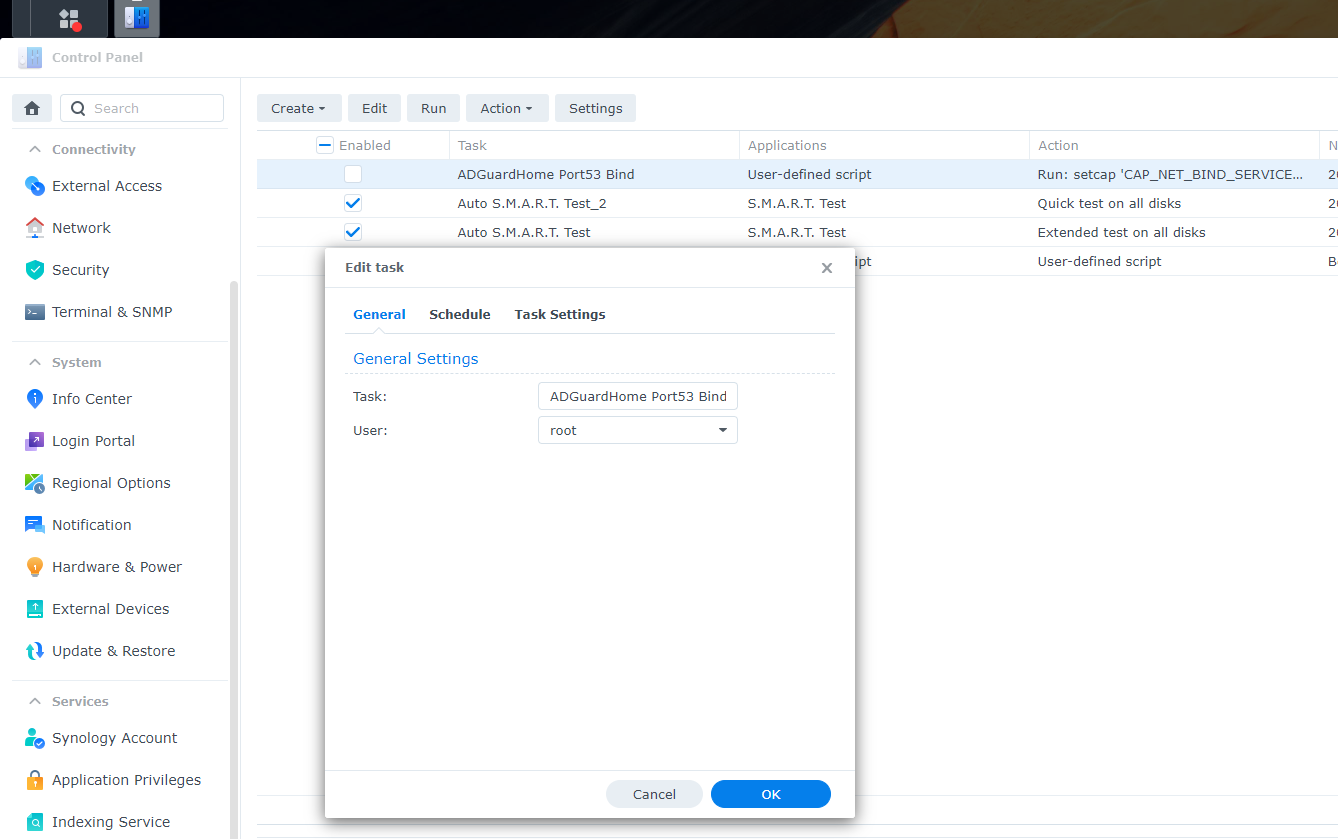Sort by the Action column header
The height and width of the screenshot is (839, 1338).
1174,145
